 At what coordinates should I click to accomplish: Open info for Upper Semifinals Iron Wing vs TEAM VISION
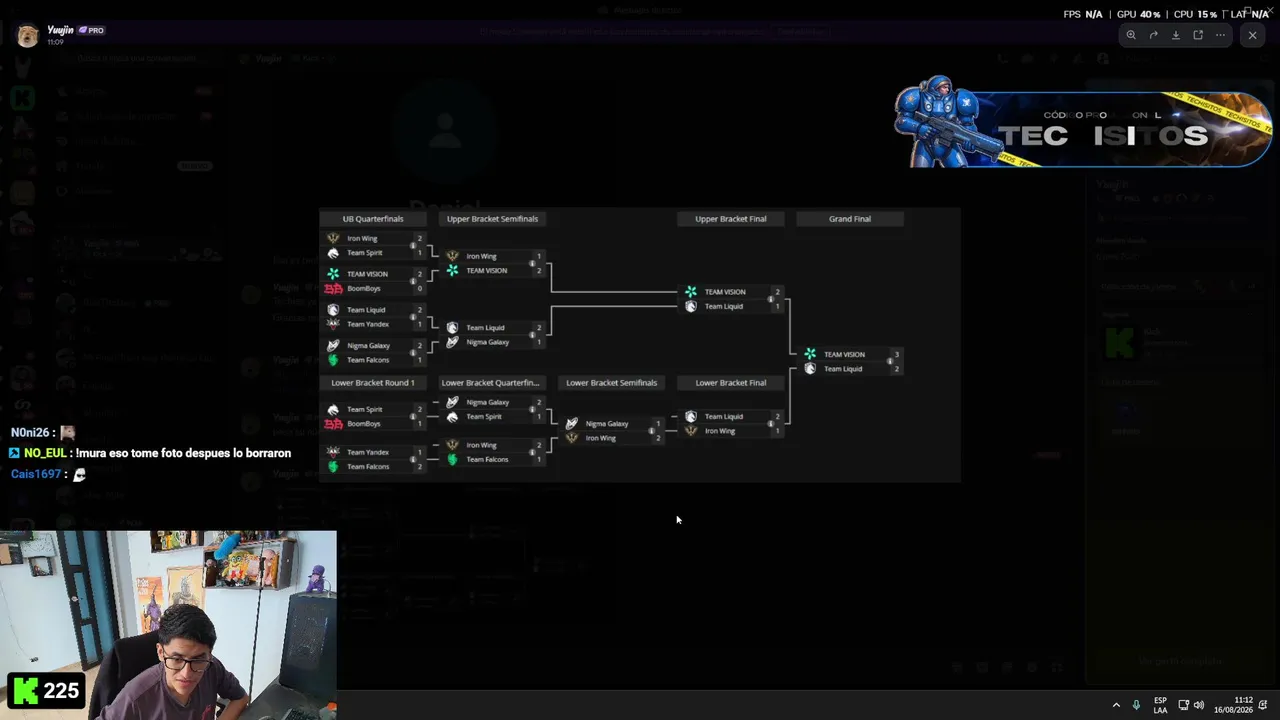(x=532, y=263)
